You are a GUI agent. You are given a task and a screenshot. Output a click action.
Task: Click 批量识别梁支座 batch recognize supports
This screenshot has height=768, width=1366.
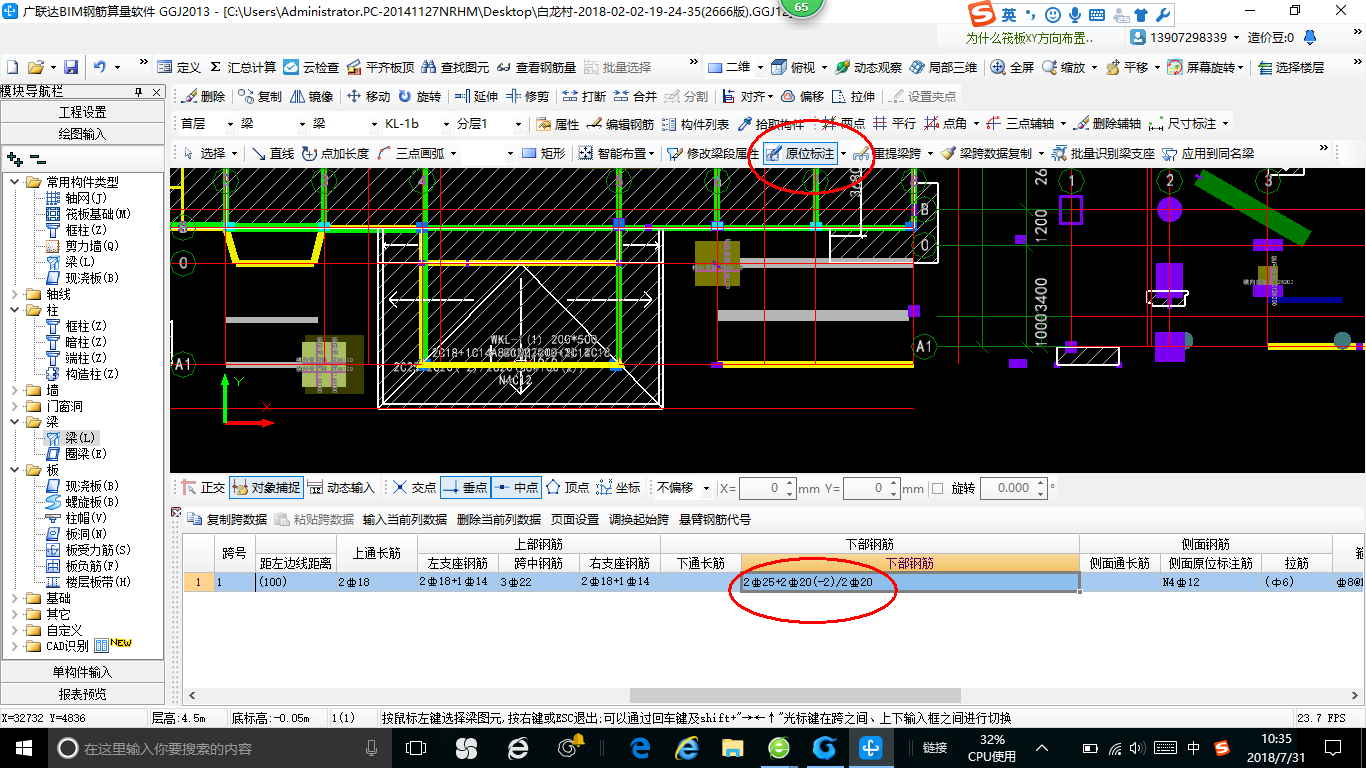(1103, 153)
